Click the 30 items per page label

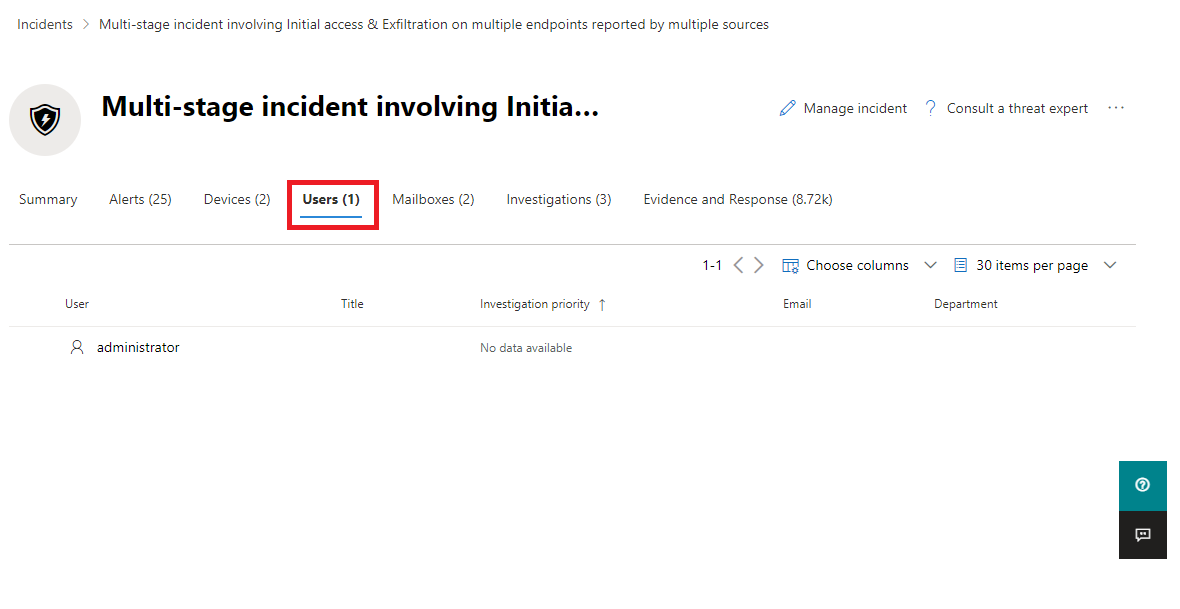pos(1032,265)
